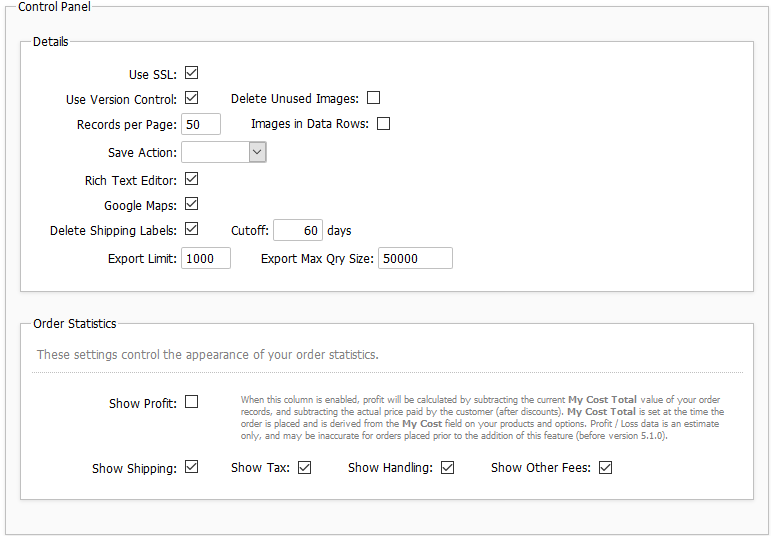Turn off Show Other Fees checkbox
Screen dimensions: 771x539
tap(605, 467)
